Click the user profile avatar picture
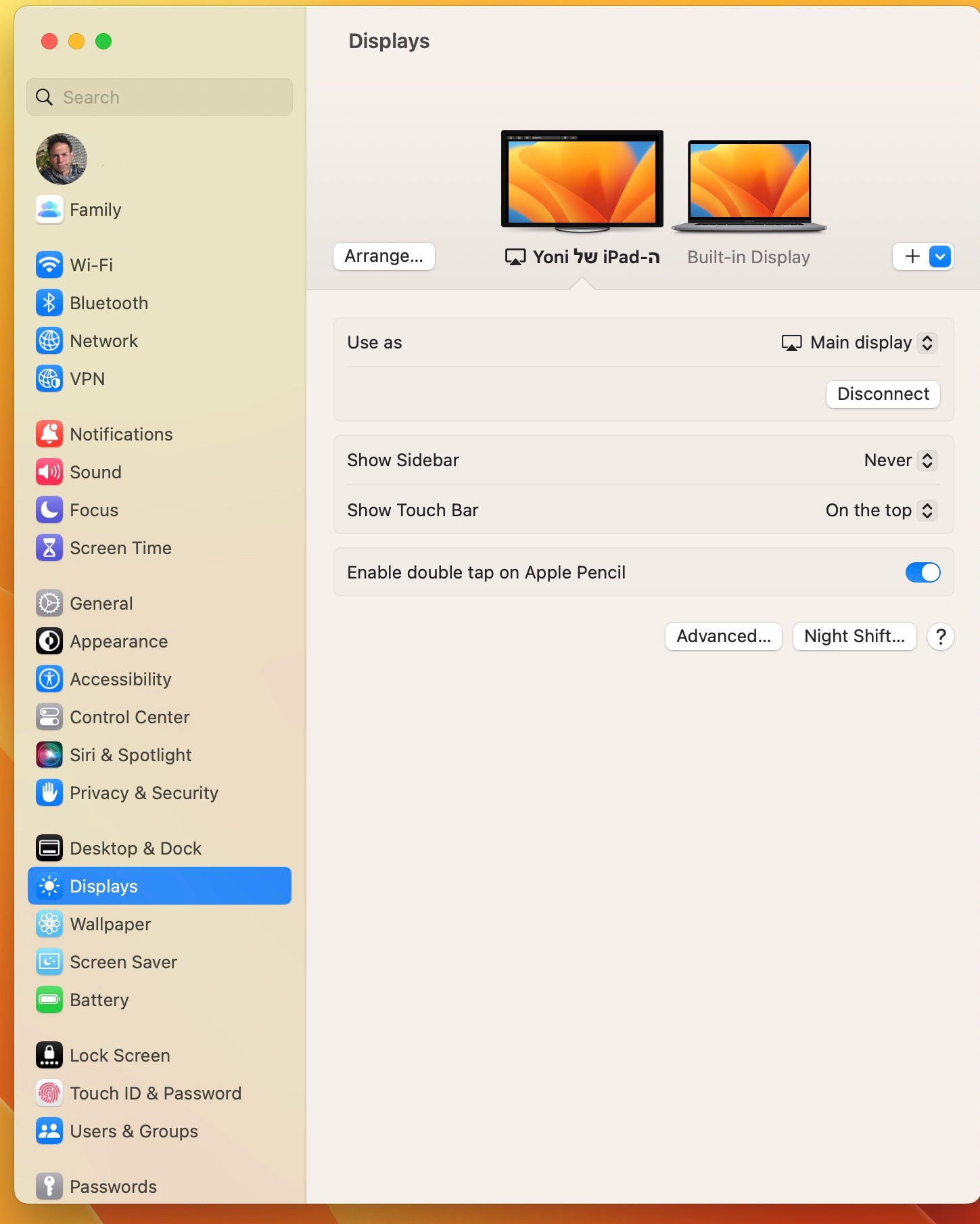Image resolution: width=980 pixels, height=1224 pixels. click(x=62, y=159)
